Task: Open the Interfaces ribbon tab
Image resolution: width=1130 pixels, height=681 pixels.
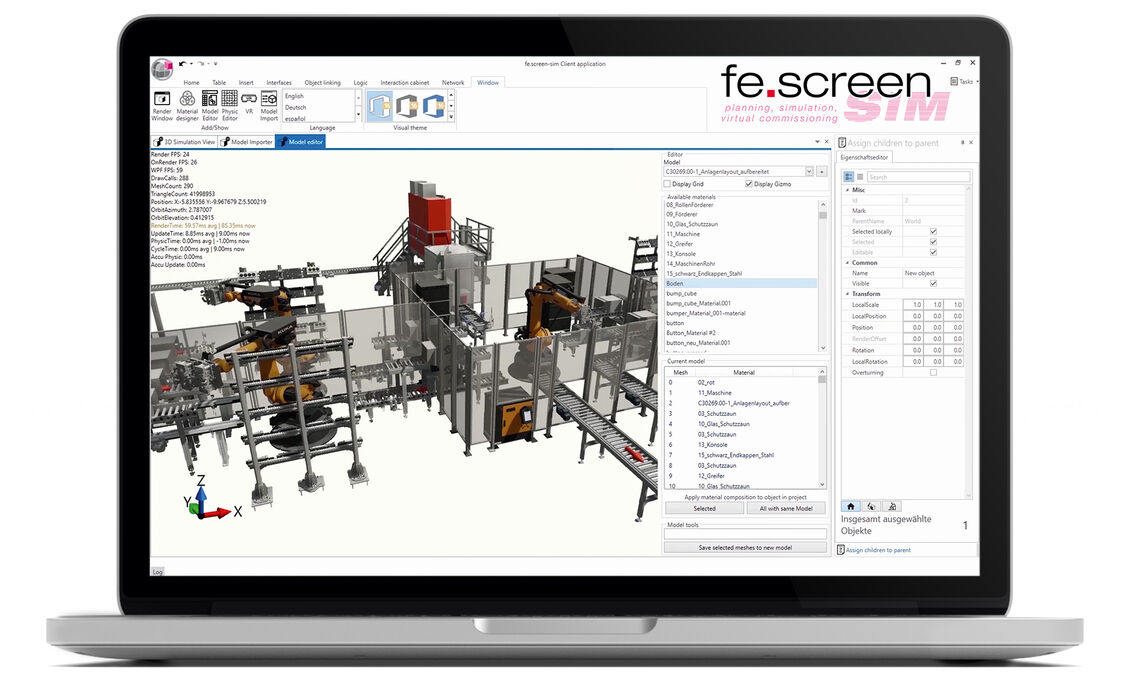Action: pos(279,83)
